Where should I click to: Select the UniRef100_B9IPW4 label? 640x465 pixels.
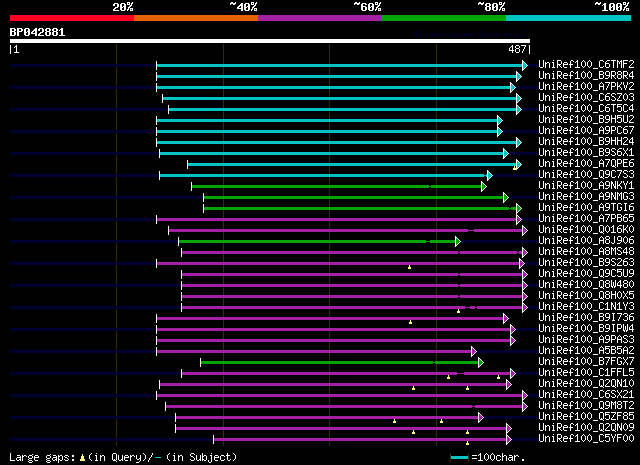586,329
